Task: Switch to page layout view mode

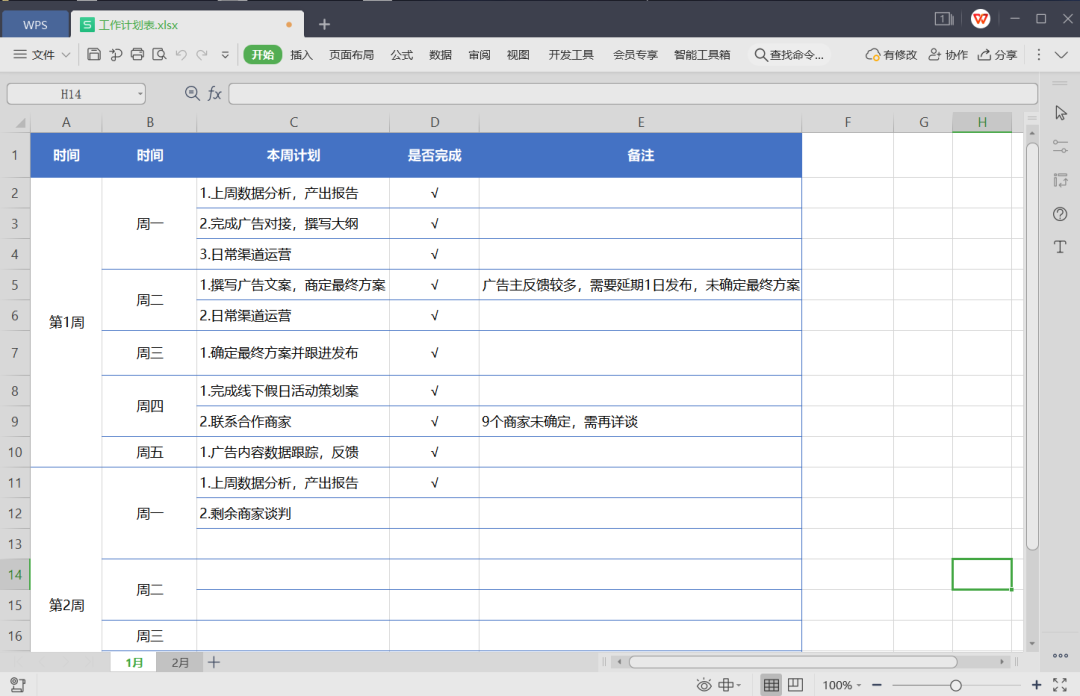Action: [x=795, y=685]
